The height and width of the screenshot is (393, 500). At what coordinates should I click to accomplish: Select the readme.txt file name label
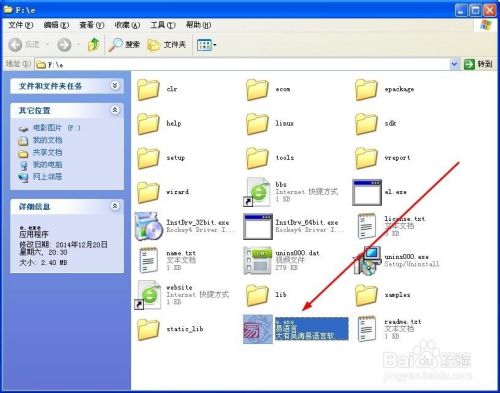(403, 322)
